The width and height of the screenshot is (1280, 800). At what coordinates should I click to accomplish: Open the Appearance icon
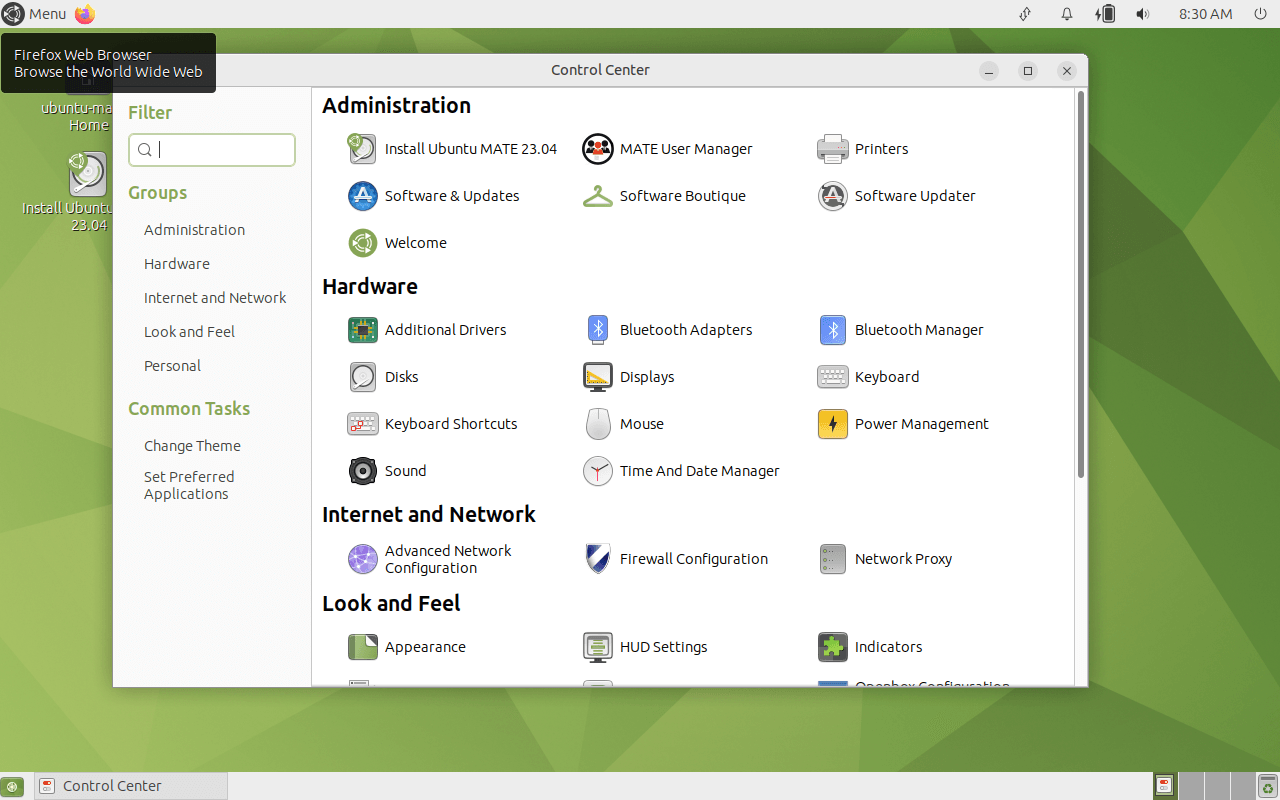click(x=362, y=647)
